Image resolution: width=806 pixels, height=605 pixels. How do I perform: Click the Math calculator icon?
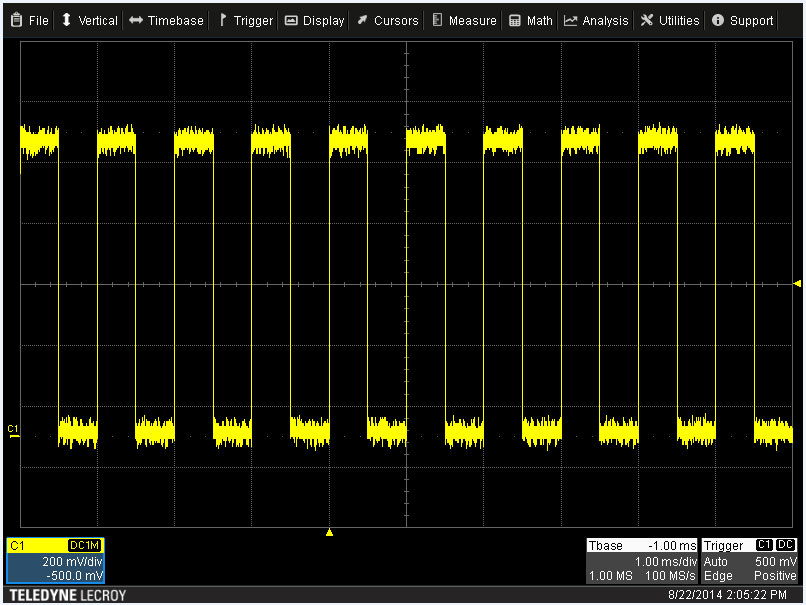(513, 20)
